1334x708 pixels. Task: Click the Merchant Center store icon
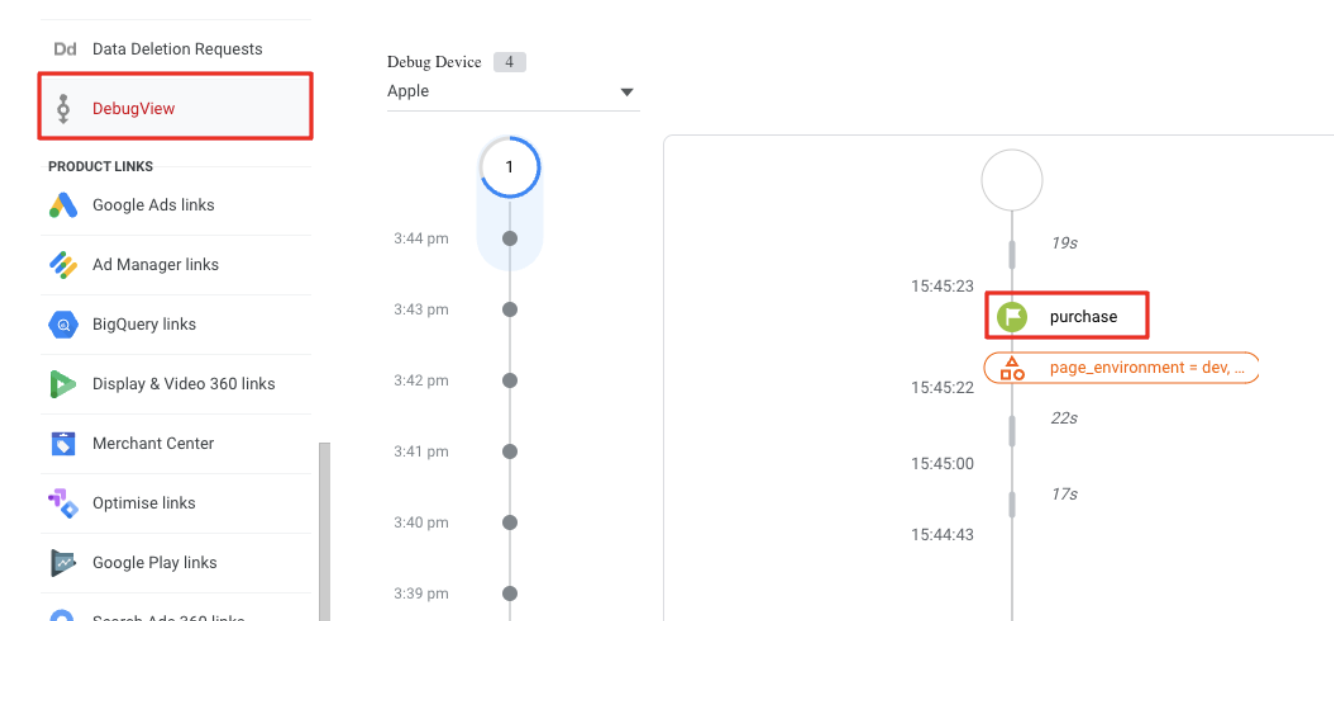point(63,443)
